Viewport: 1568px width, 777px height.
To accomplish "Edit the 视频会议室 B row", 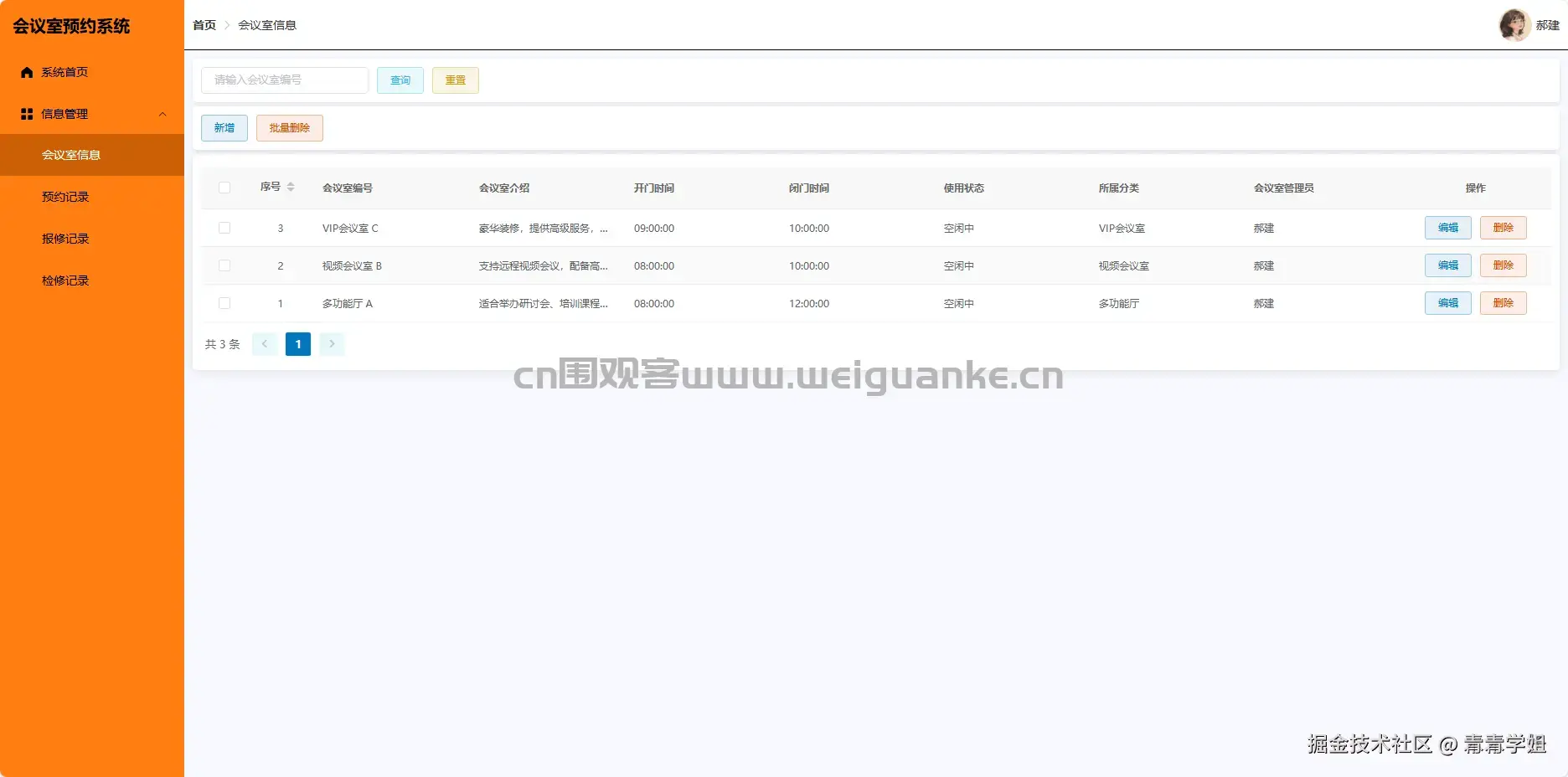I will 1448,265.
